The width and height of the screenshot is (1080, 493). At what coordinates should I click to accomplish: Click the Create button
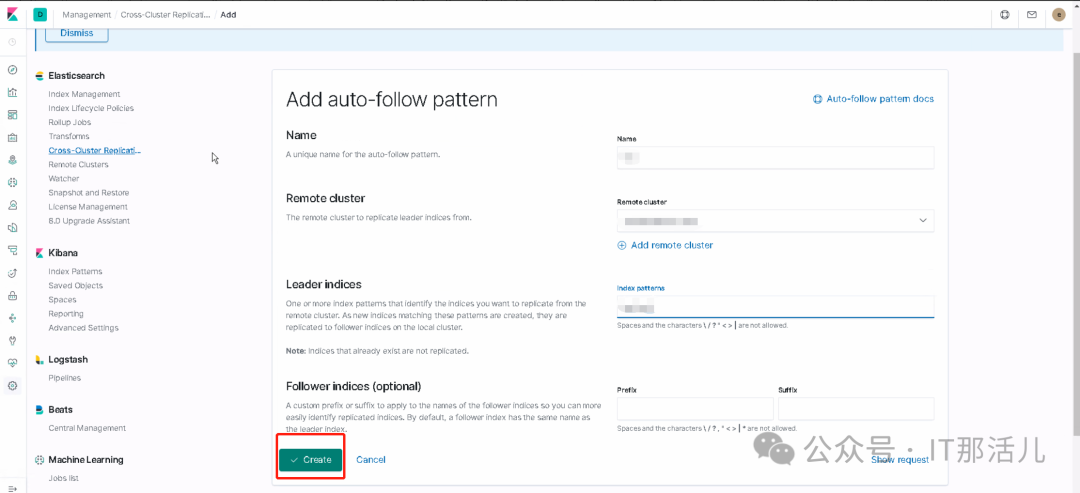(x=311, y=459)
